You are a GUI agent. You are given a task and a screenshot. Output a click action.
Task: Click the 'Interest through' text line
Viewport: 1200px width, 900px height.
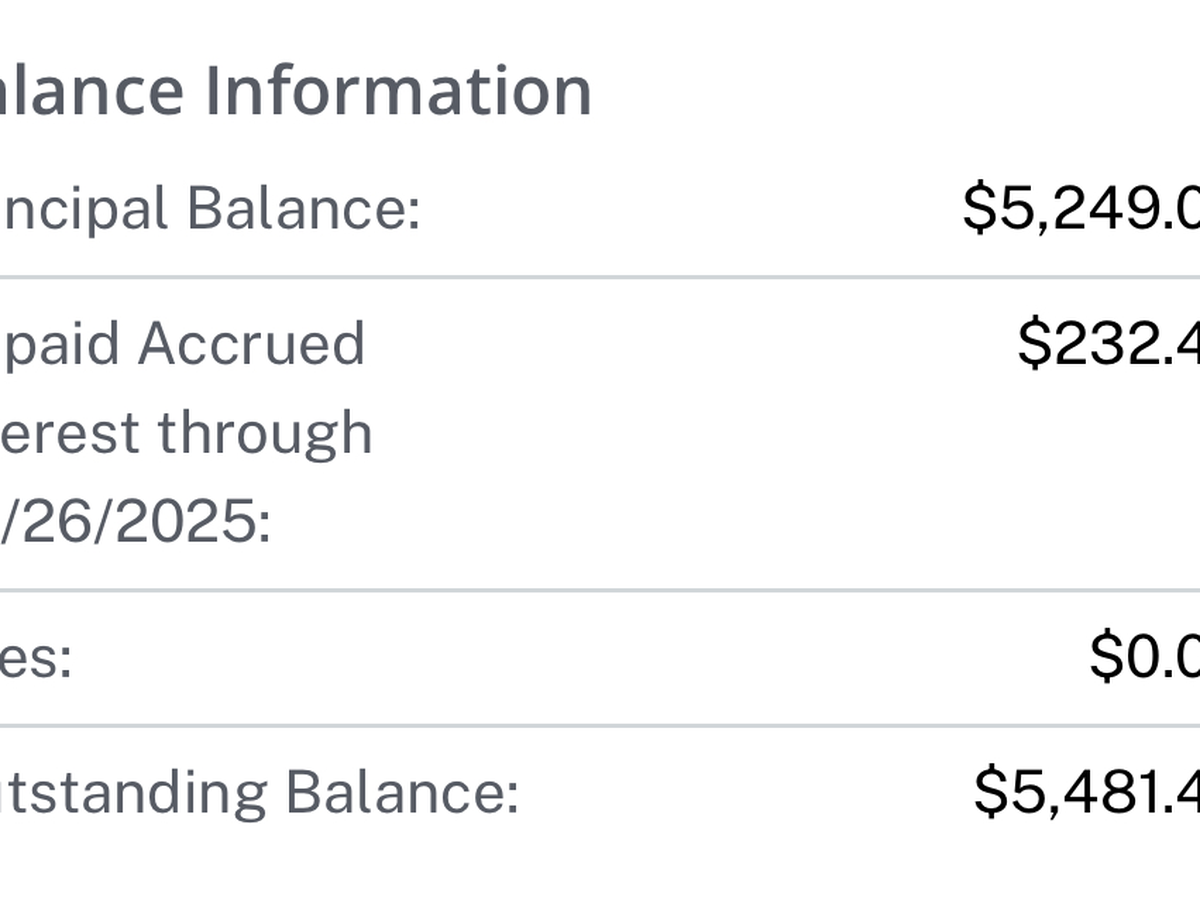(x=186, y=433)
